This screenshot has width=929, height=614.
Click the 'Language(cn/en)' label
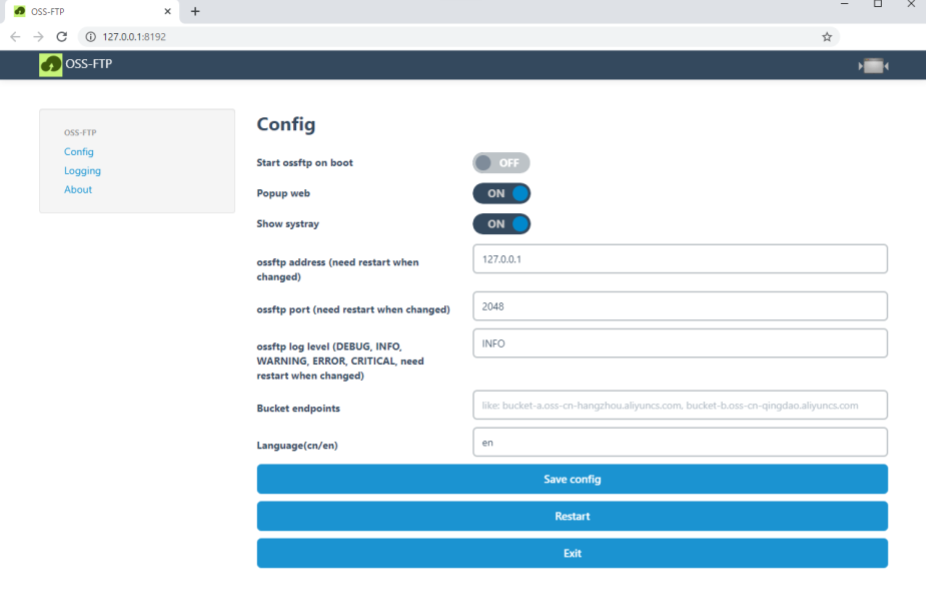click(x=297, y=446)
